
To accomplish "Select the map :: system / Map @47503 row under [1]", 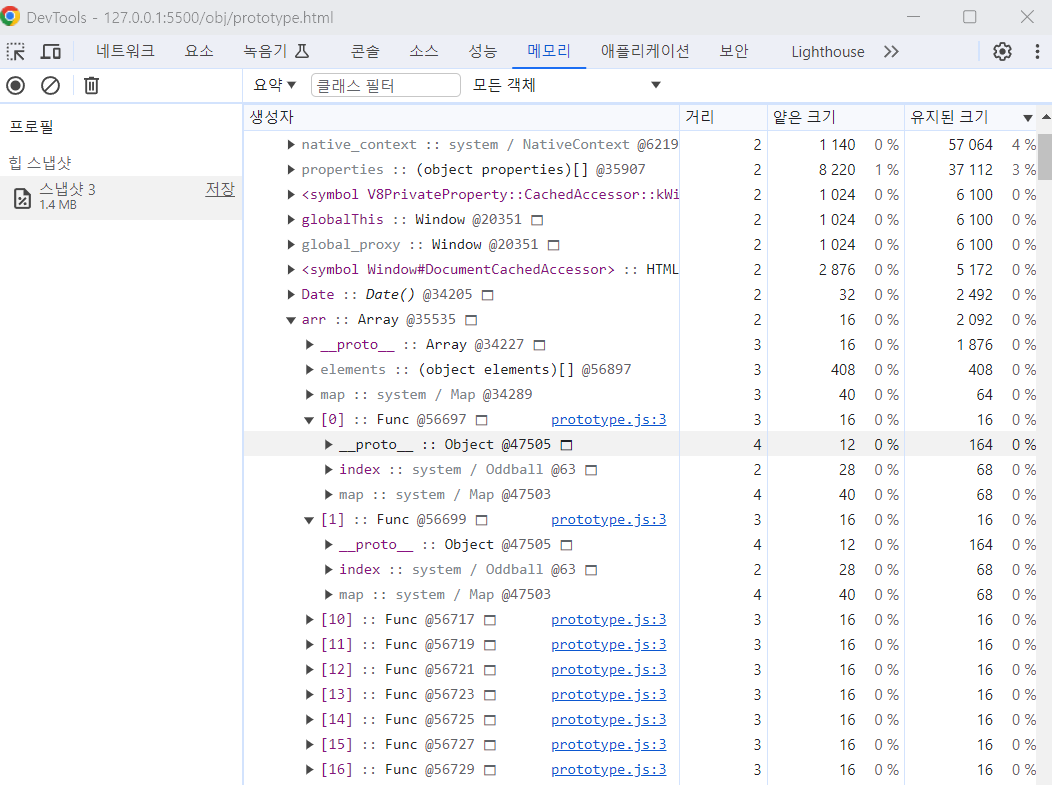I will 641,594.
